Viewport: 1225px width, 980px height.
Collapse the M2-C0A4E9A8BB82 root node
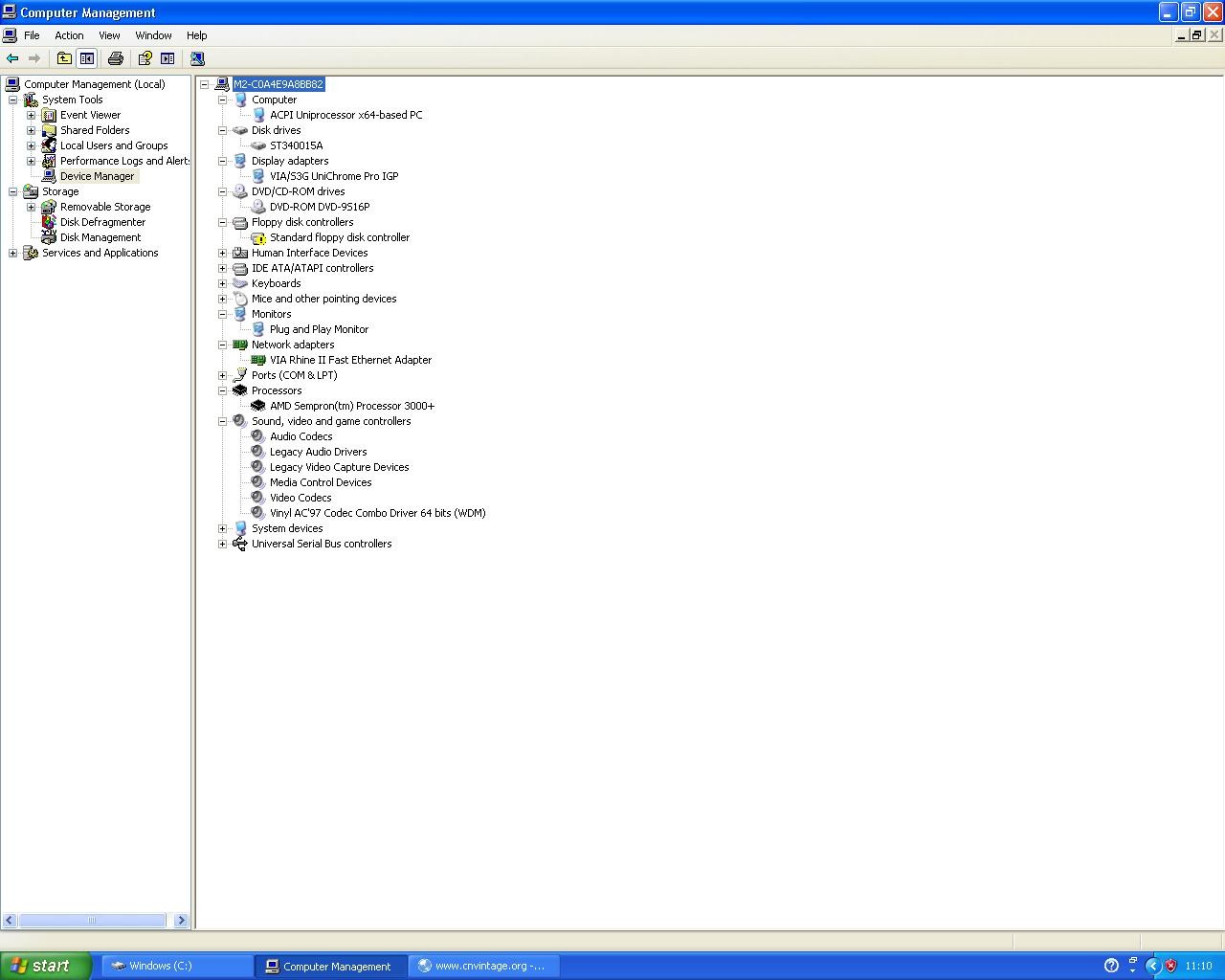[205, 84]
